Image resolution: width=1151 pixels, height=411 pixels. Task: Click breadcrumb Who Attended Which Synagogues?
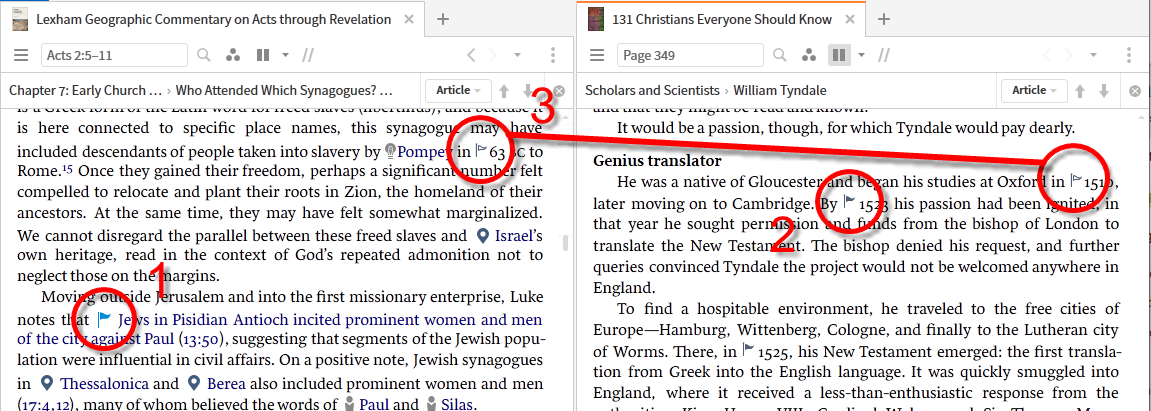pyautogui.click(x=285, y=91)
